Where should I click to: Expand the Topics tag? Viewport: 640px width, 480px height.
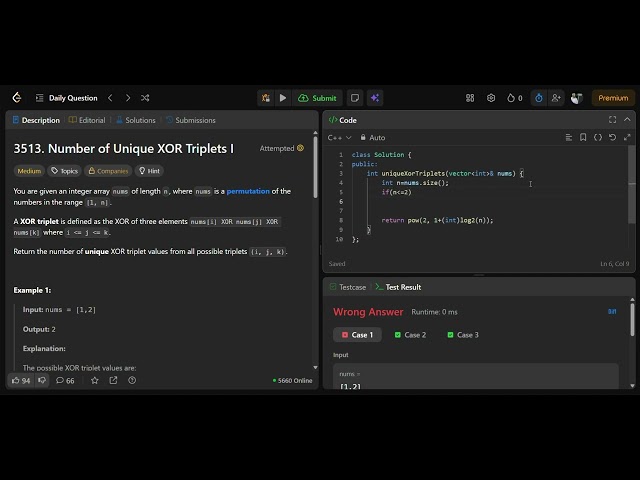(x=64, y=171)
